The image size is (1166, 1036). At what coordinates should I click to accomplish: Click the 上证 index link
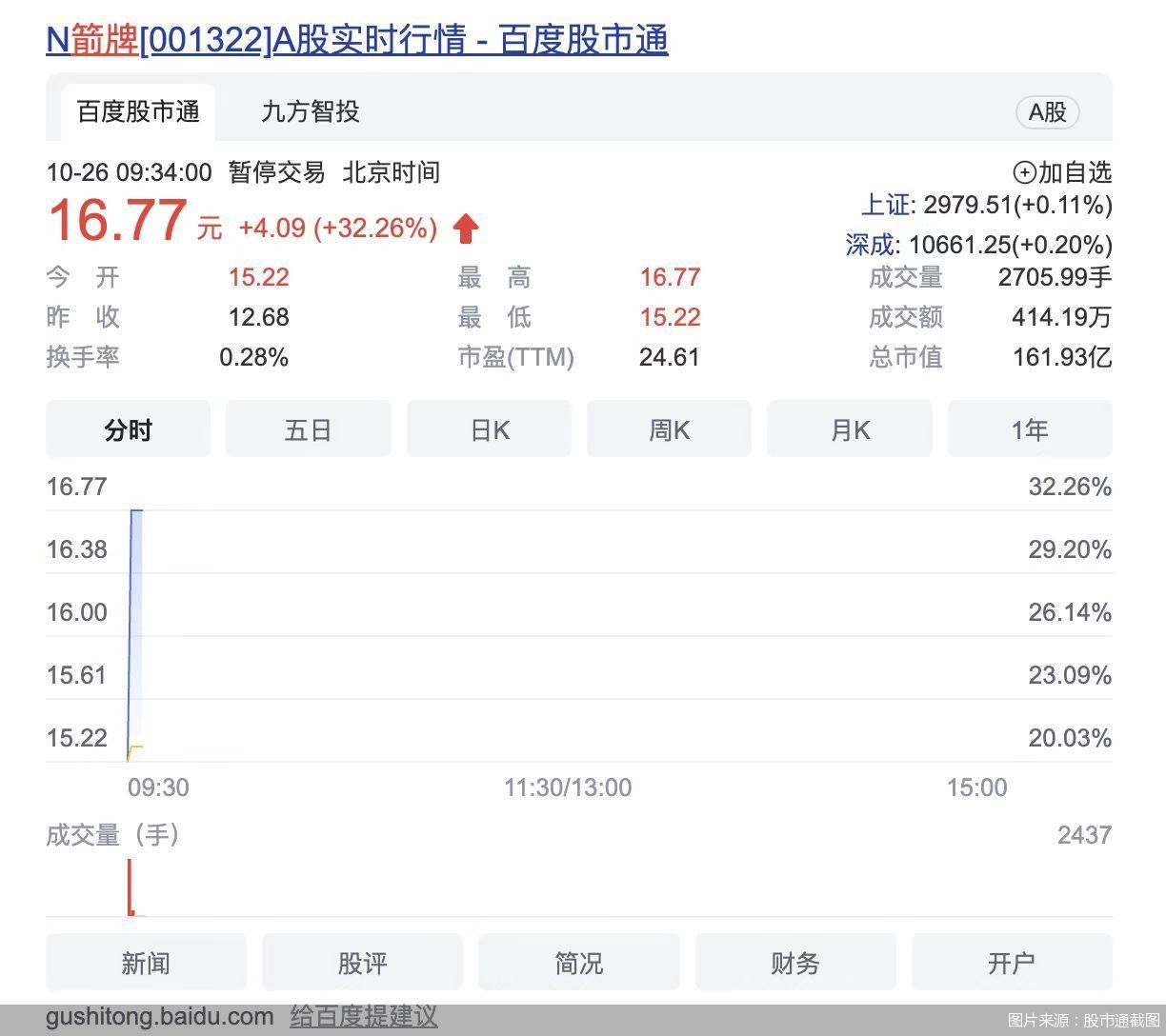click(x=884, y=205)
